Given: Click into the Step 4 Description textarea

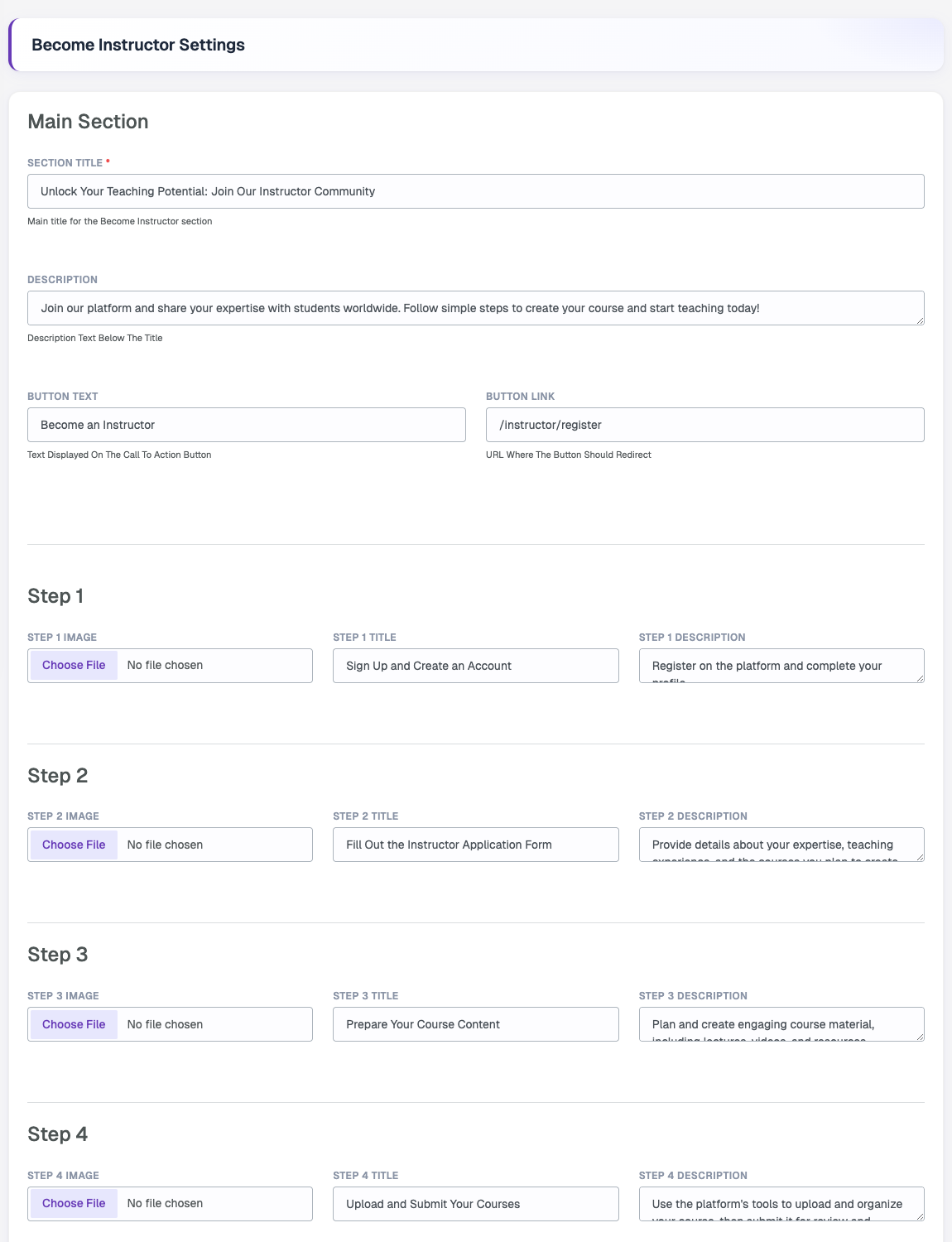Looking at the screenshot, I should point(781,1204).
